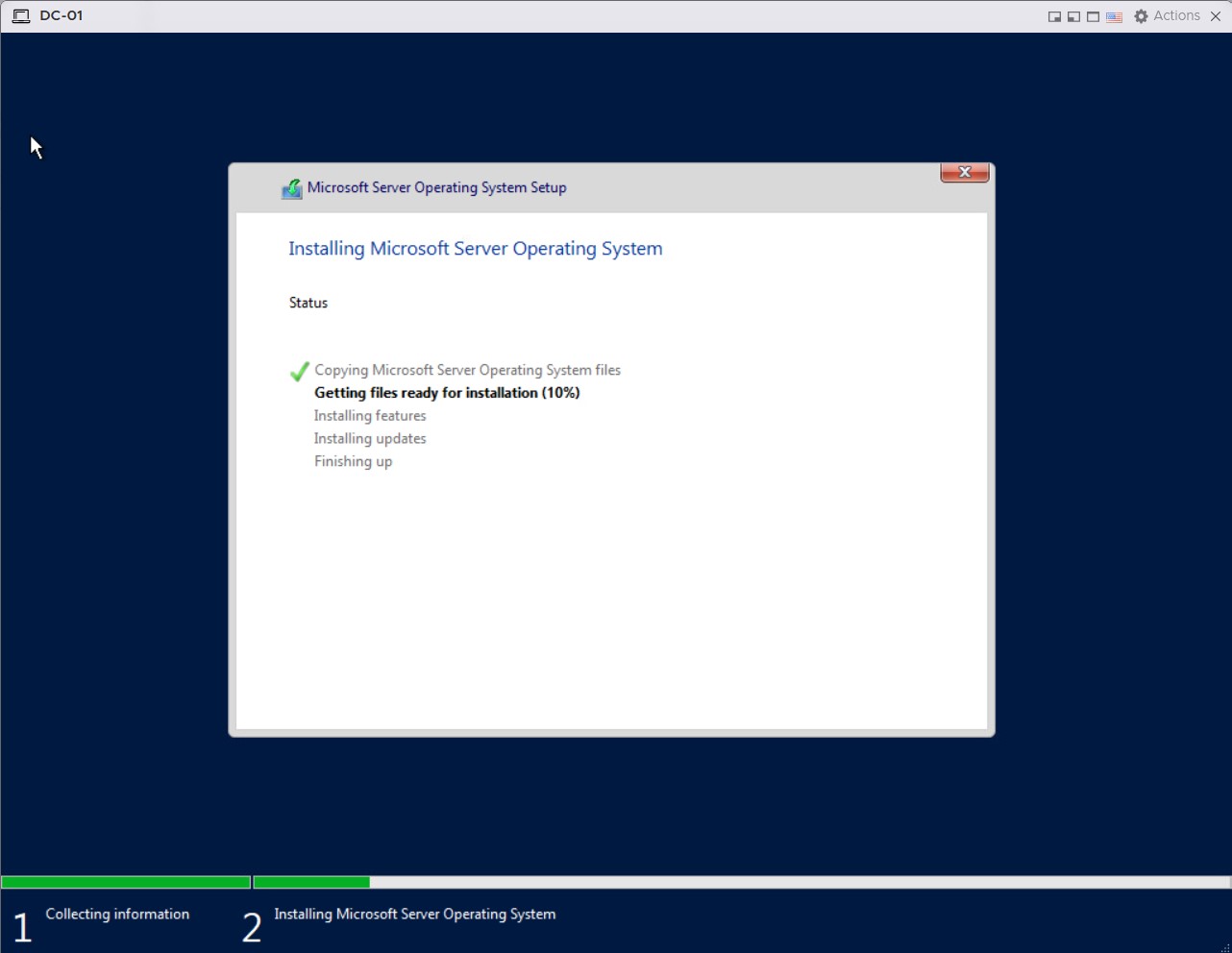The width and height of the screenshot is (1232, 953).
Task: Click the second window-size icon in console toolbar
Action: 1073,16
